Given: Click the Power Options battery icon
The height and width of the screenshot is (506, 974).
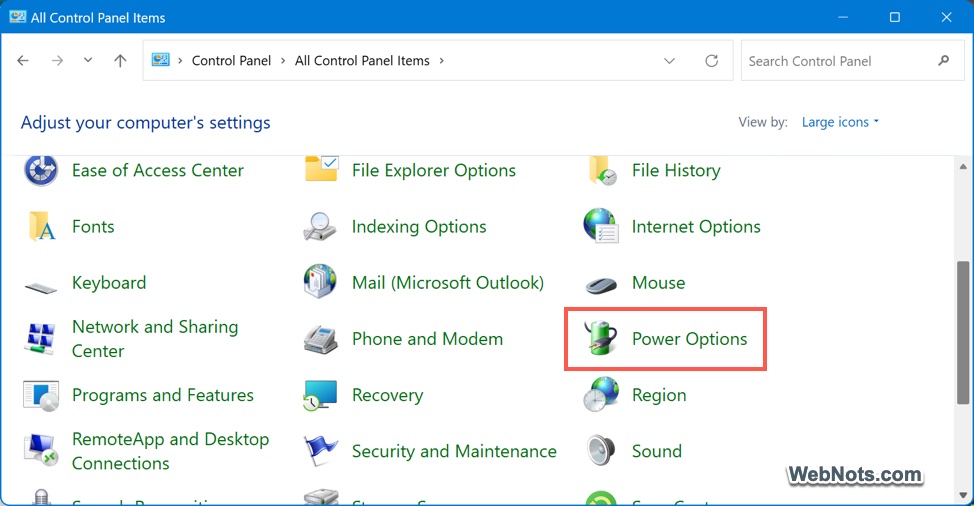Looking at the screenshot, I should (601, 338).
